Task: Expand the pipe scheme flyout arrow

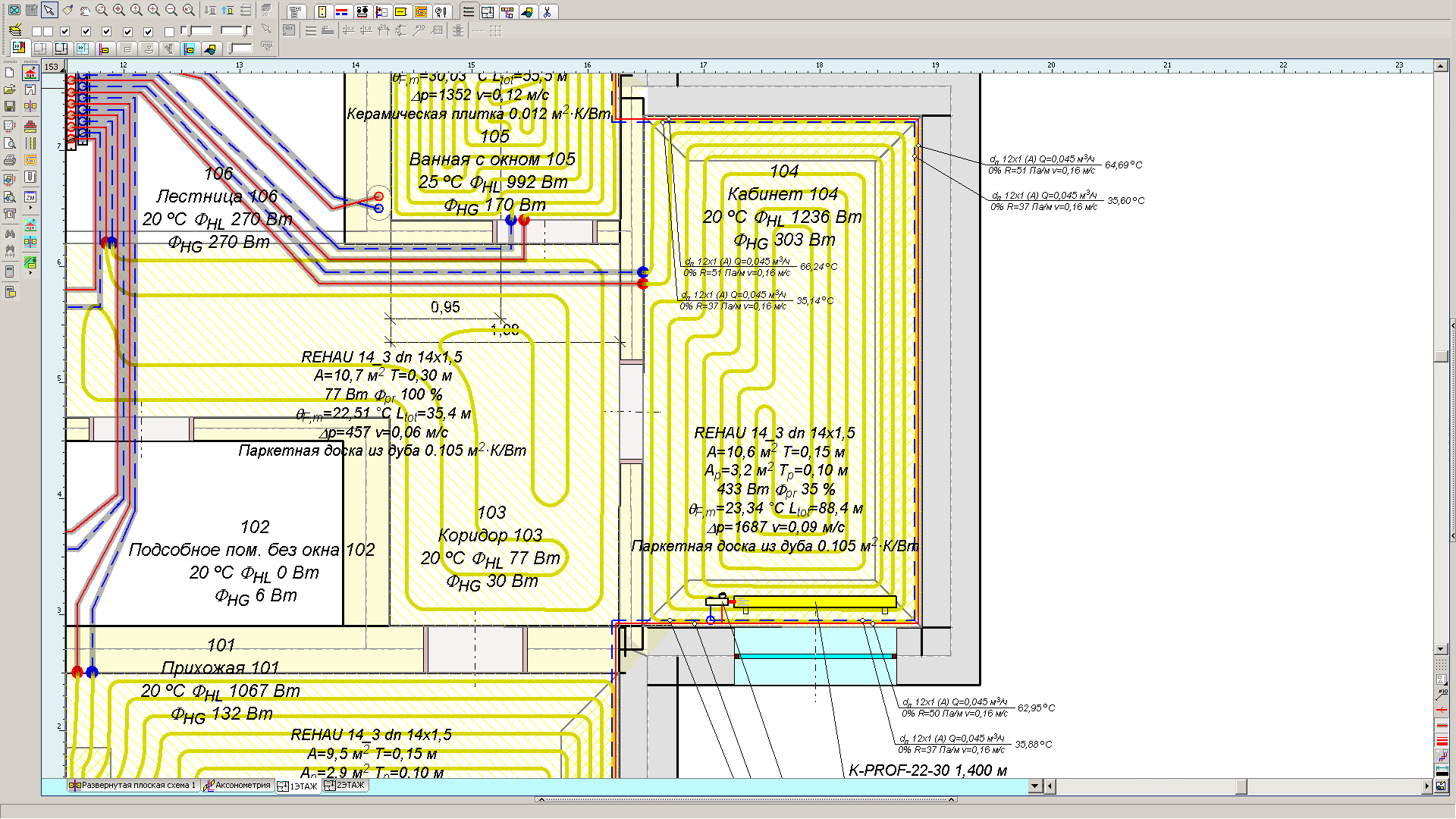Action: tap(30, 272)
